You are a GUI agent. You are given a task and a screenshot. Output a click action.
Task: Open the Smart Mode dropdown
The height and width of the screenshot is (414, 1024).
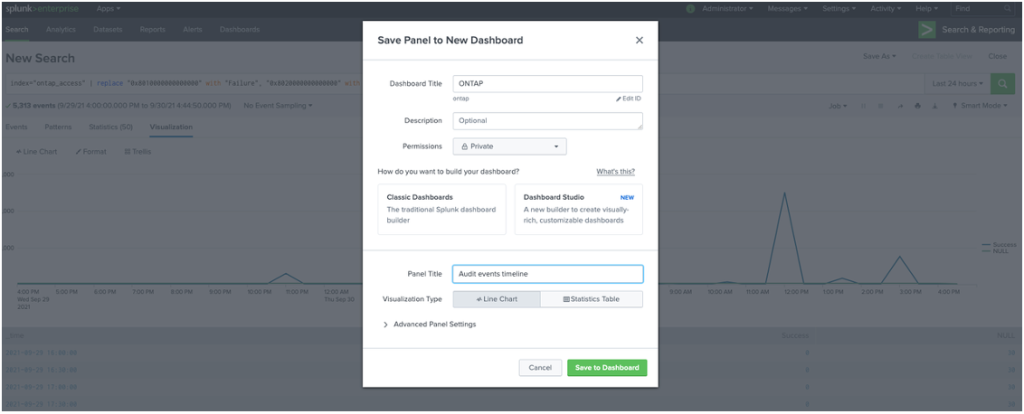(980, 106)
